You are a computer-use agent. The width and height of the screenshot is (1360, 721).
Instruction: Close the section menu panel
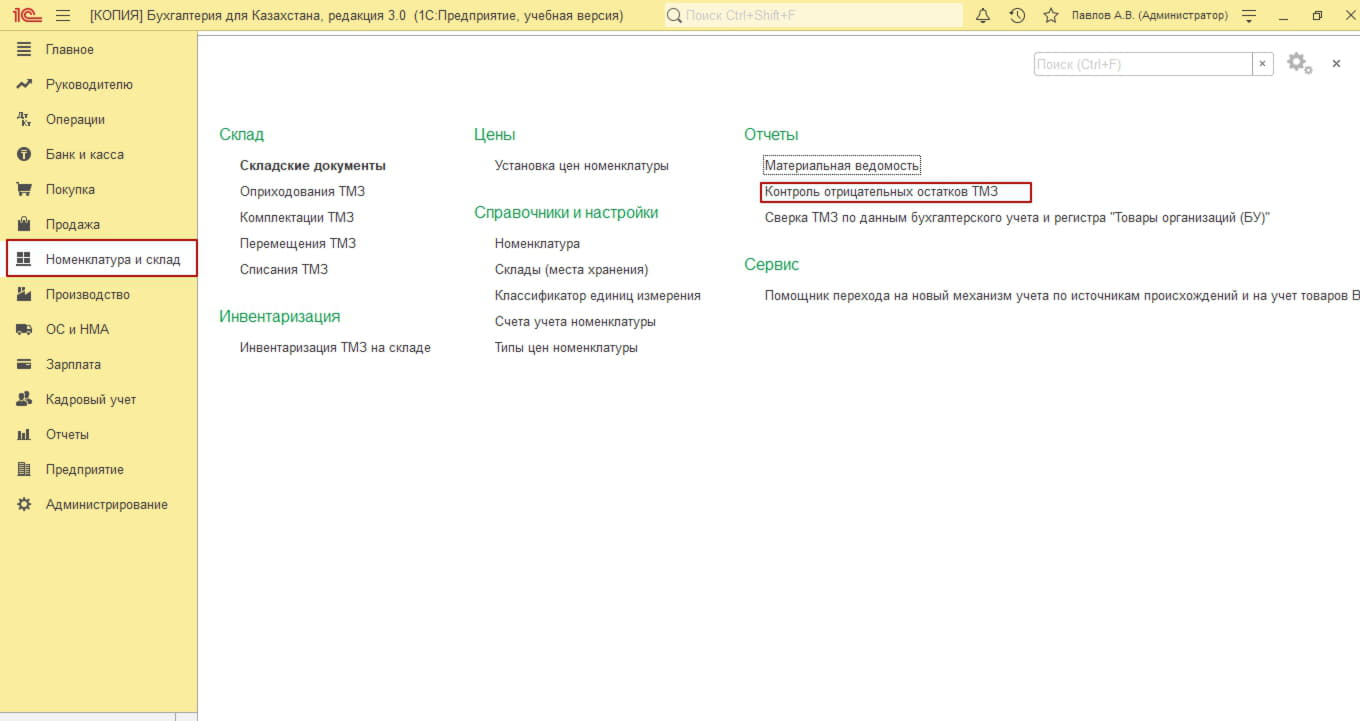click(1336, 64)
